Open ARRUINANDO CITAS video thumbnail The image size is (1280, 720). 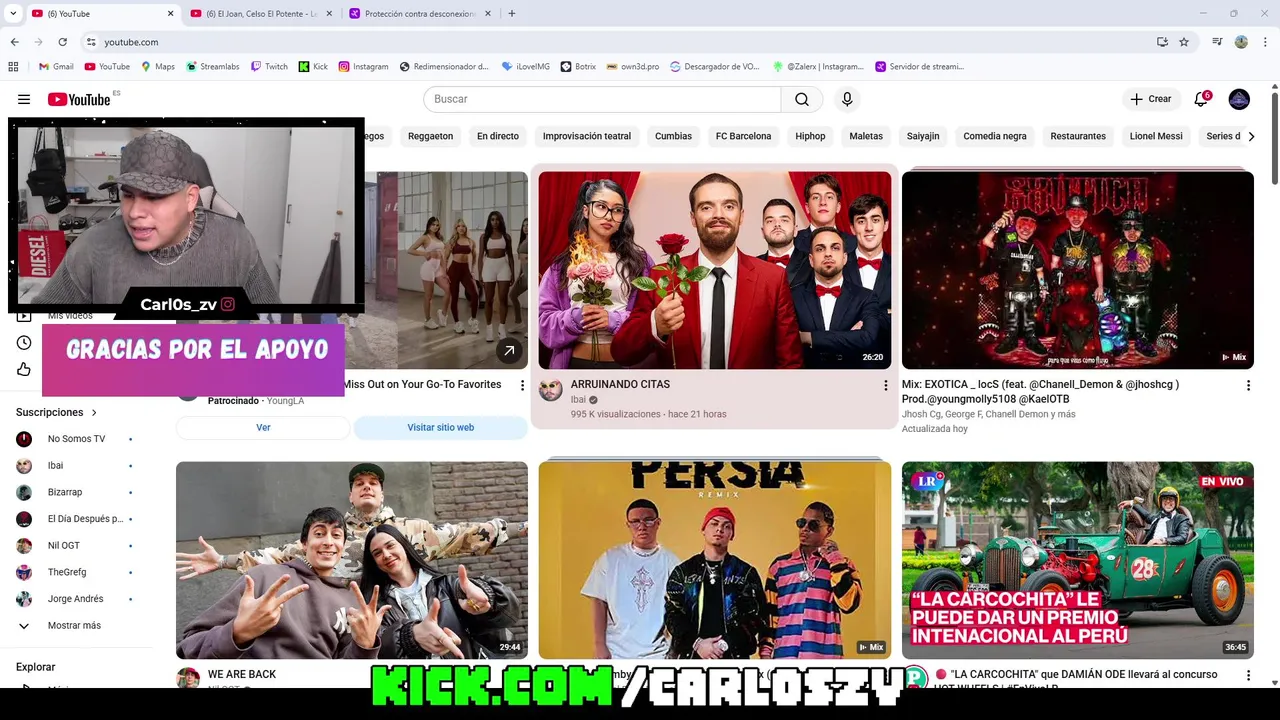pos(715,270)
